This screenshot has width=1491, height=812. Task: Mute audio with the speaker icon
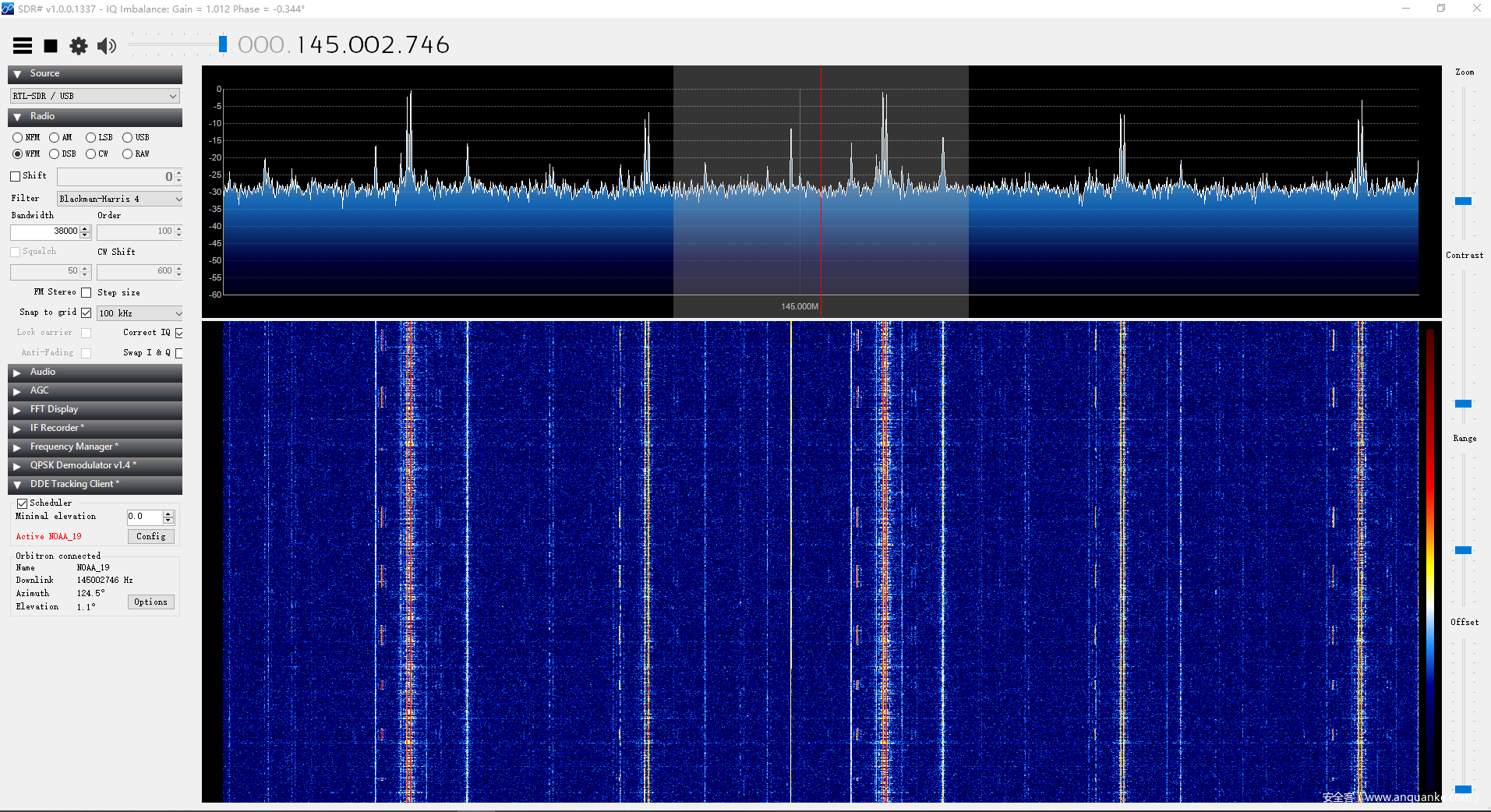pyautogui.click(x=107, y=46)
